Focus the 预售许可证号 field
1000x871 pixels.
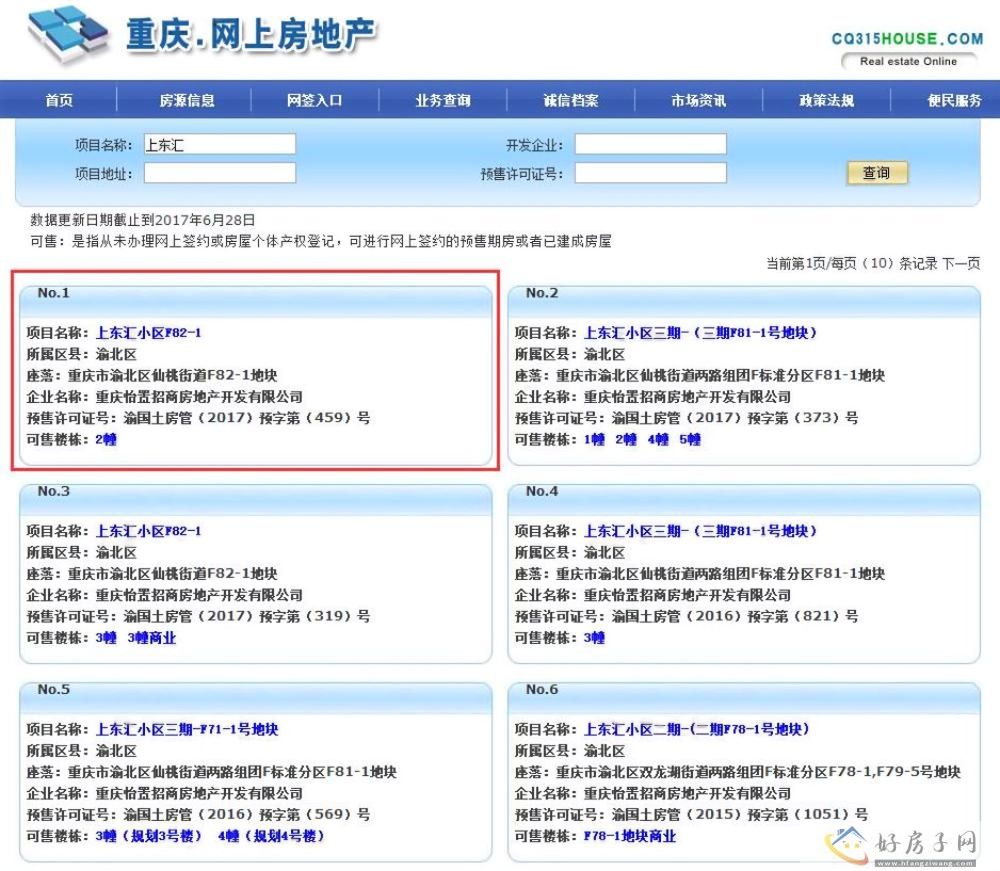[650, 173]
